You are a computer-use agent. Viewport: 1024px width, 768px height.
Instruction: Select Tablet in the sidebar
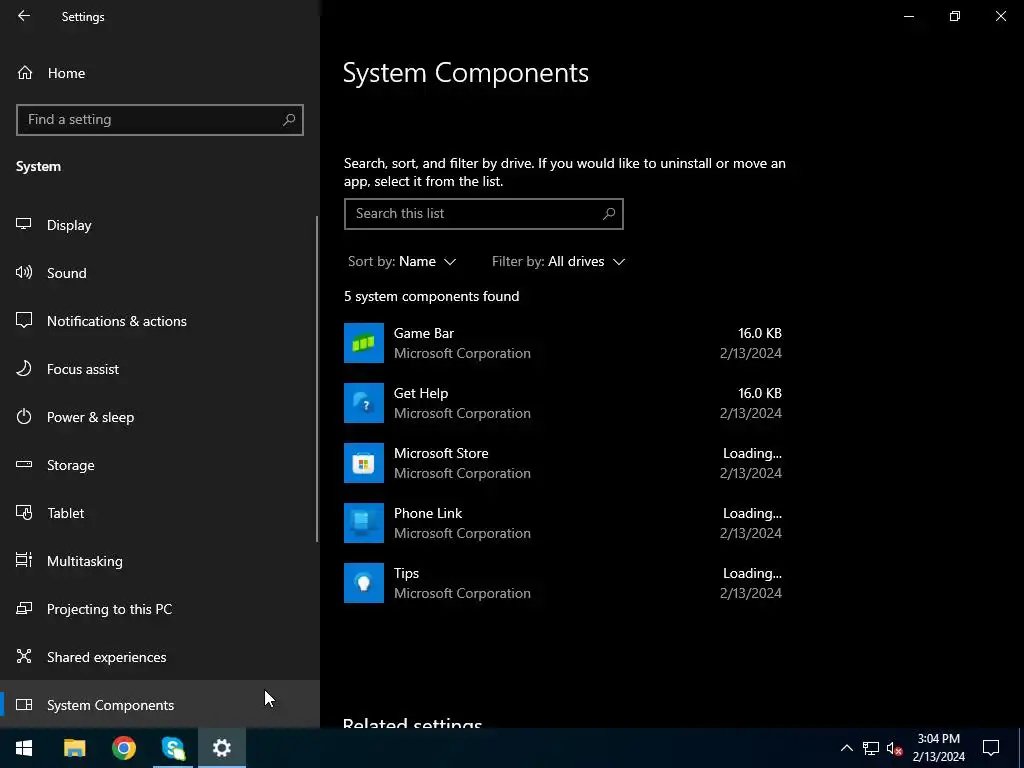click(x=65, y=513)
